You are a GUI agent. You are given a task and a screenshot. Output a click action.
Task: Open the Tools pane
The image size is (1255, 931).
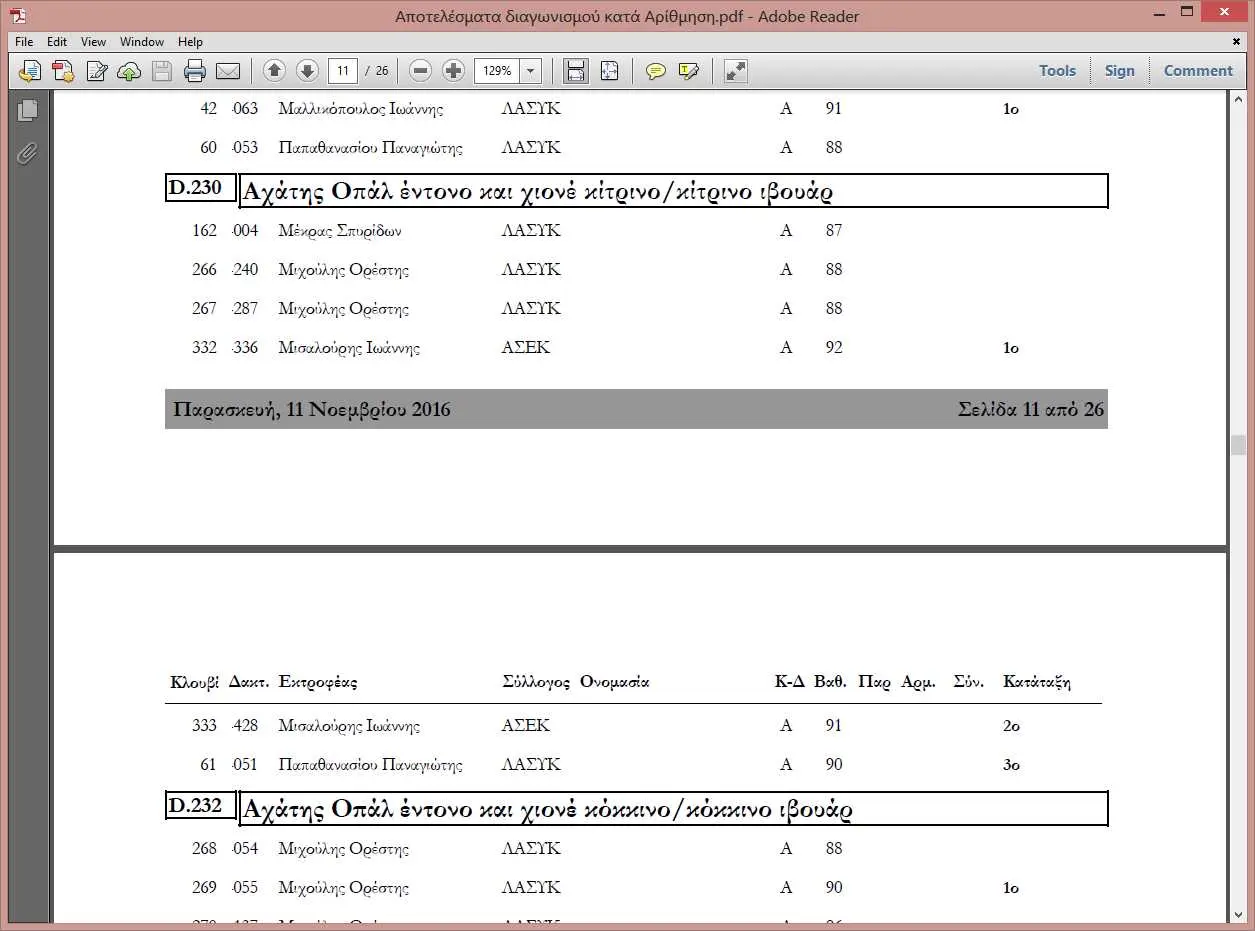(x=1057, y=71)
